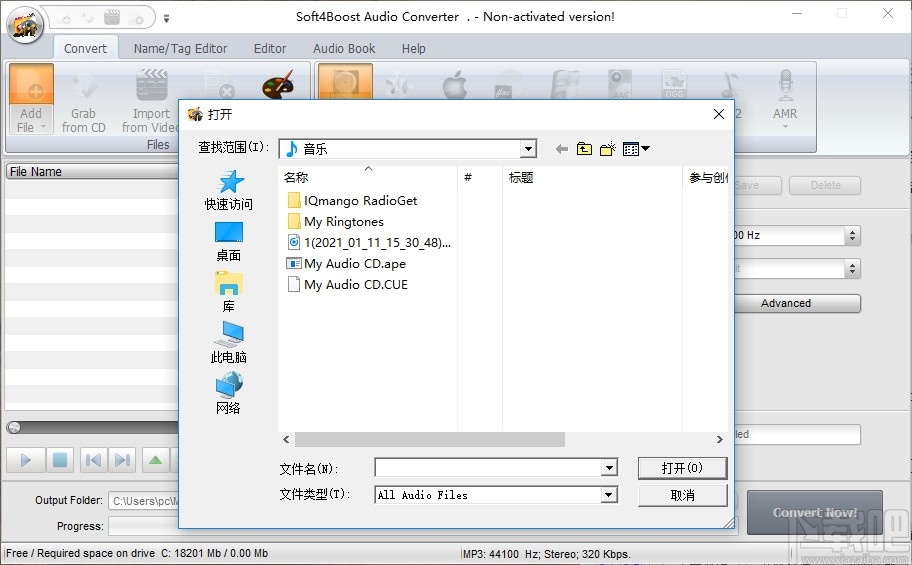912x565 pixels.
Task: Click the playback position slider handle
Action: (14, 428)
